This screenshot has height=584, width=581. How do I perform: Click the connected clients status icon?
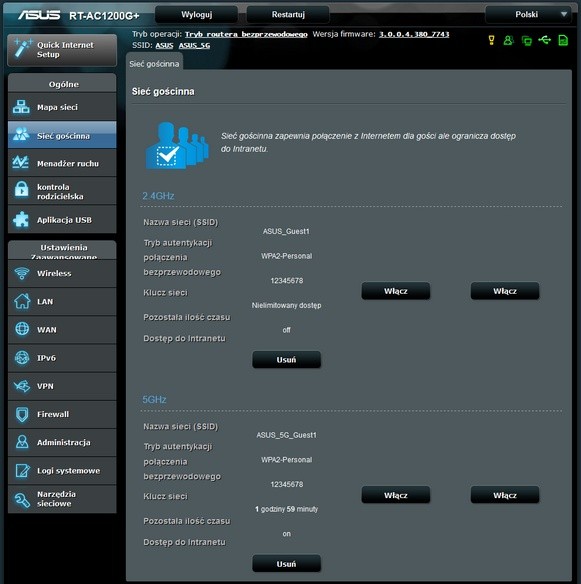coord(527,40)
